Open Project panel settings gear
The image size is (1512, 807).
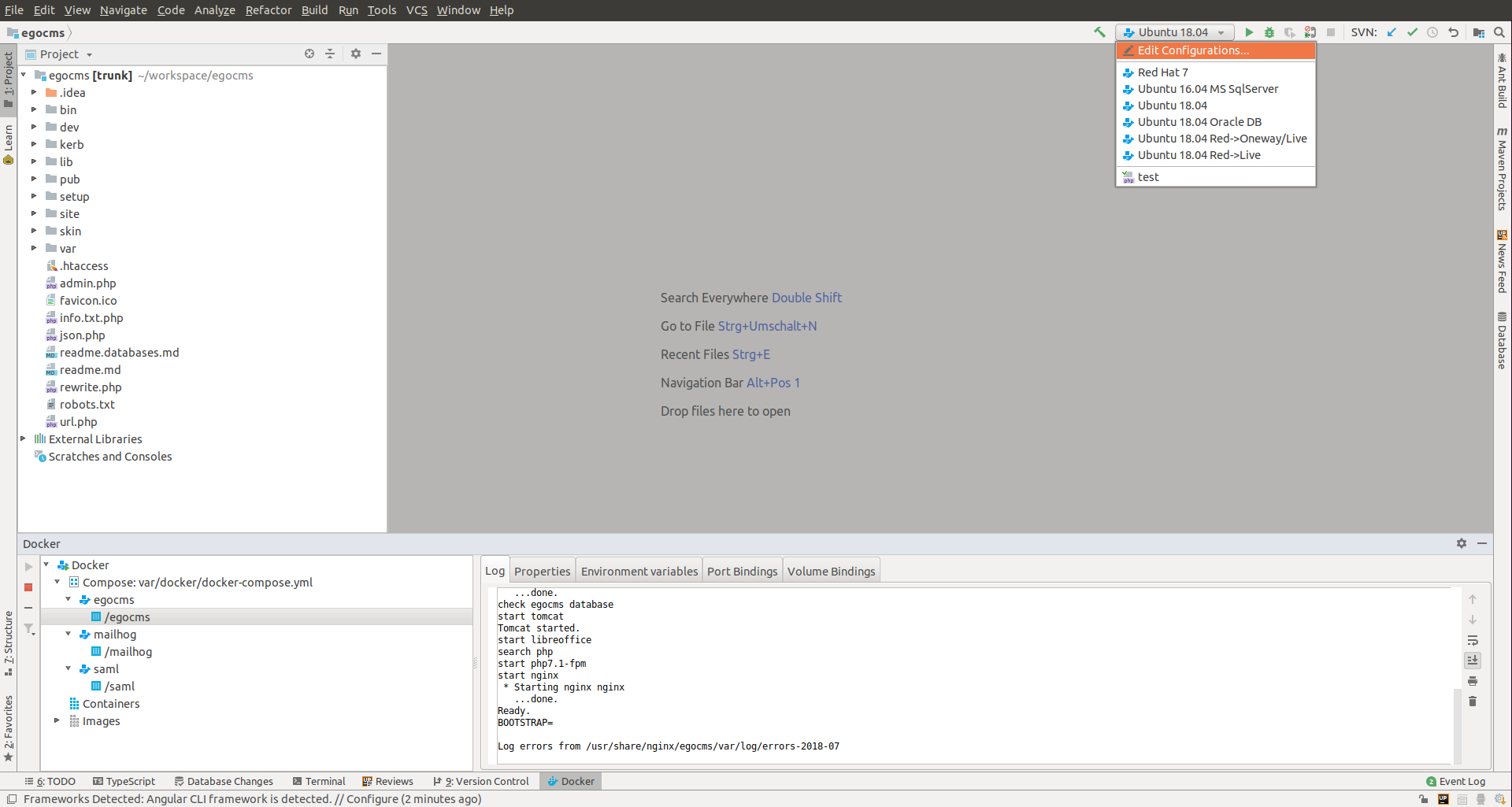tap(356, 54)
